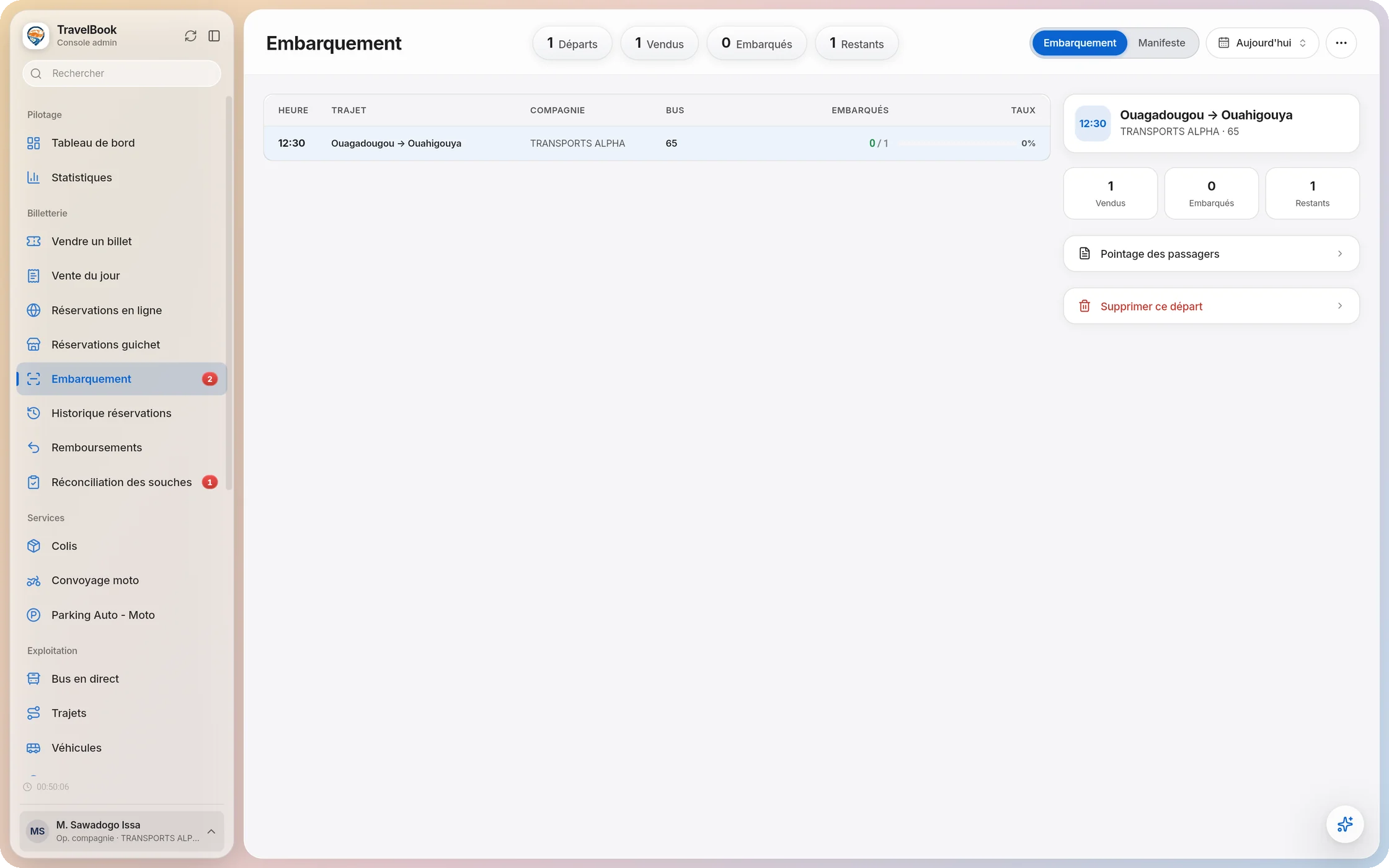This screenshot has width=1389, height=868.
Task: Open Parking Auto - Moto
Action: point(122,615)
